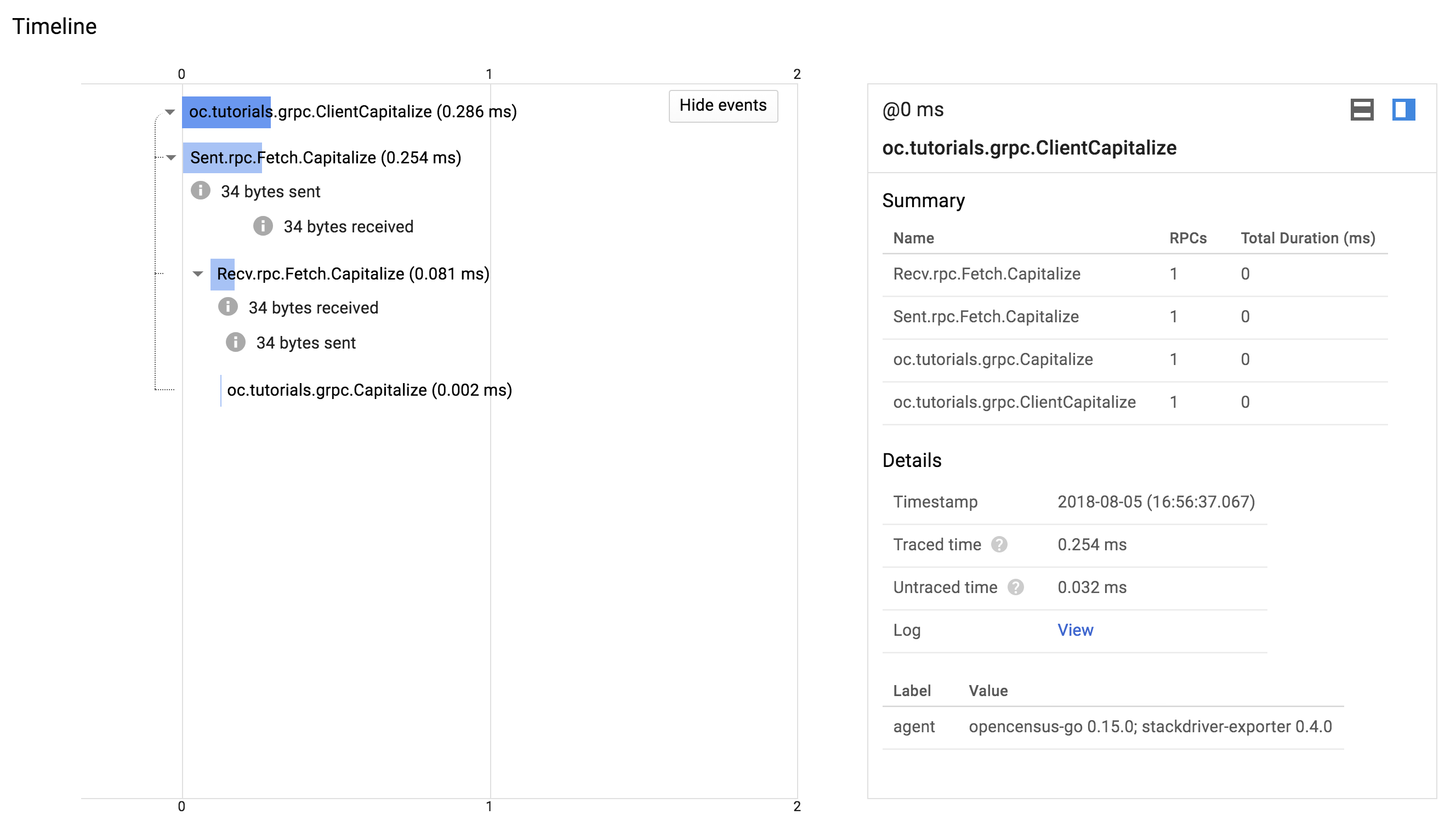
Task: Click the timestamp value 2018-08-05 (16:56:37.067)
Action: coord(1156,502)
